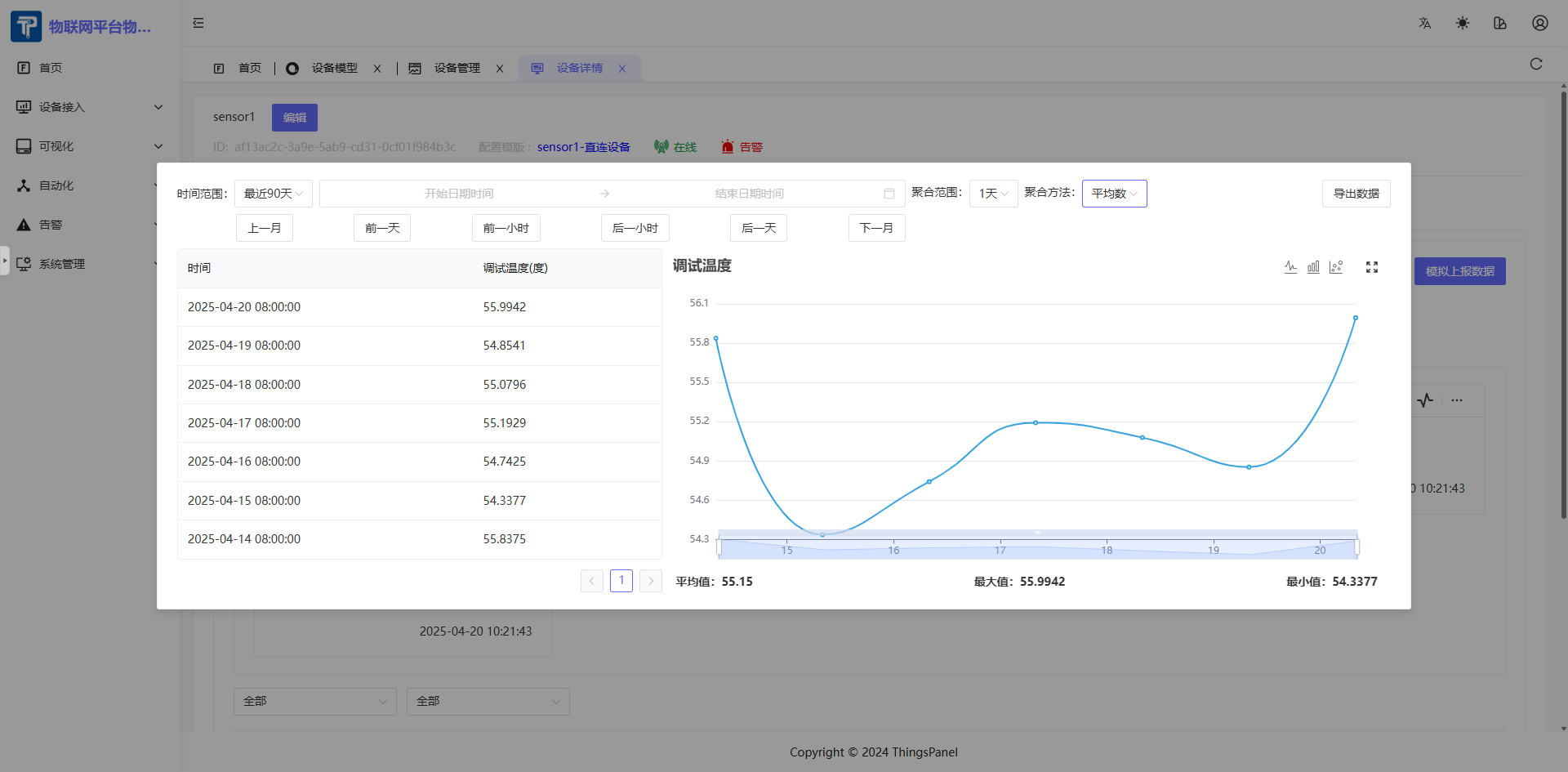The width and height of the screenshot is (1568, 772).
Task: Open 可视化 in the sidebar menu
Action: pyautogui.click(x=56, y=146)
